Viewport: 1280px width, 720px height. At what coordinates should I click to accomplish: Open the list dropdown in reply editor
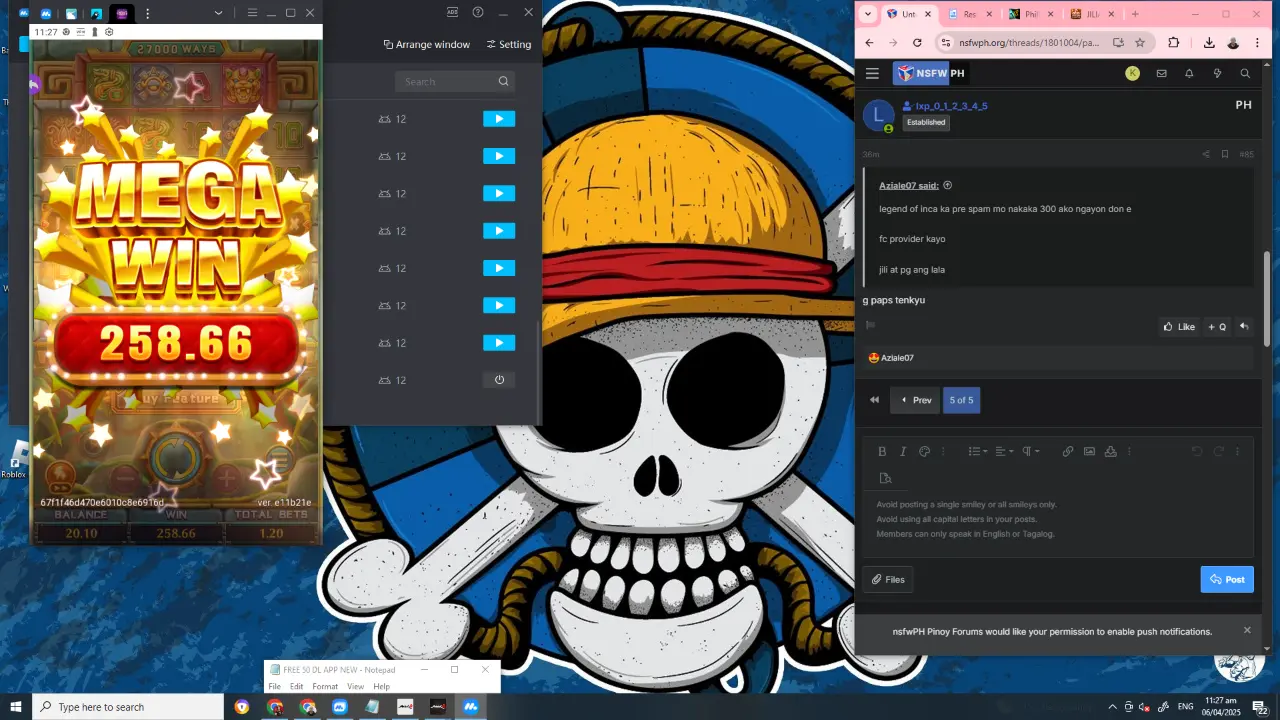tap(976, 452)
